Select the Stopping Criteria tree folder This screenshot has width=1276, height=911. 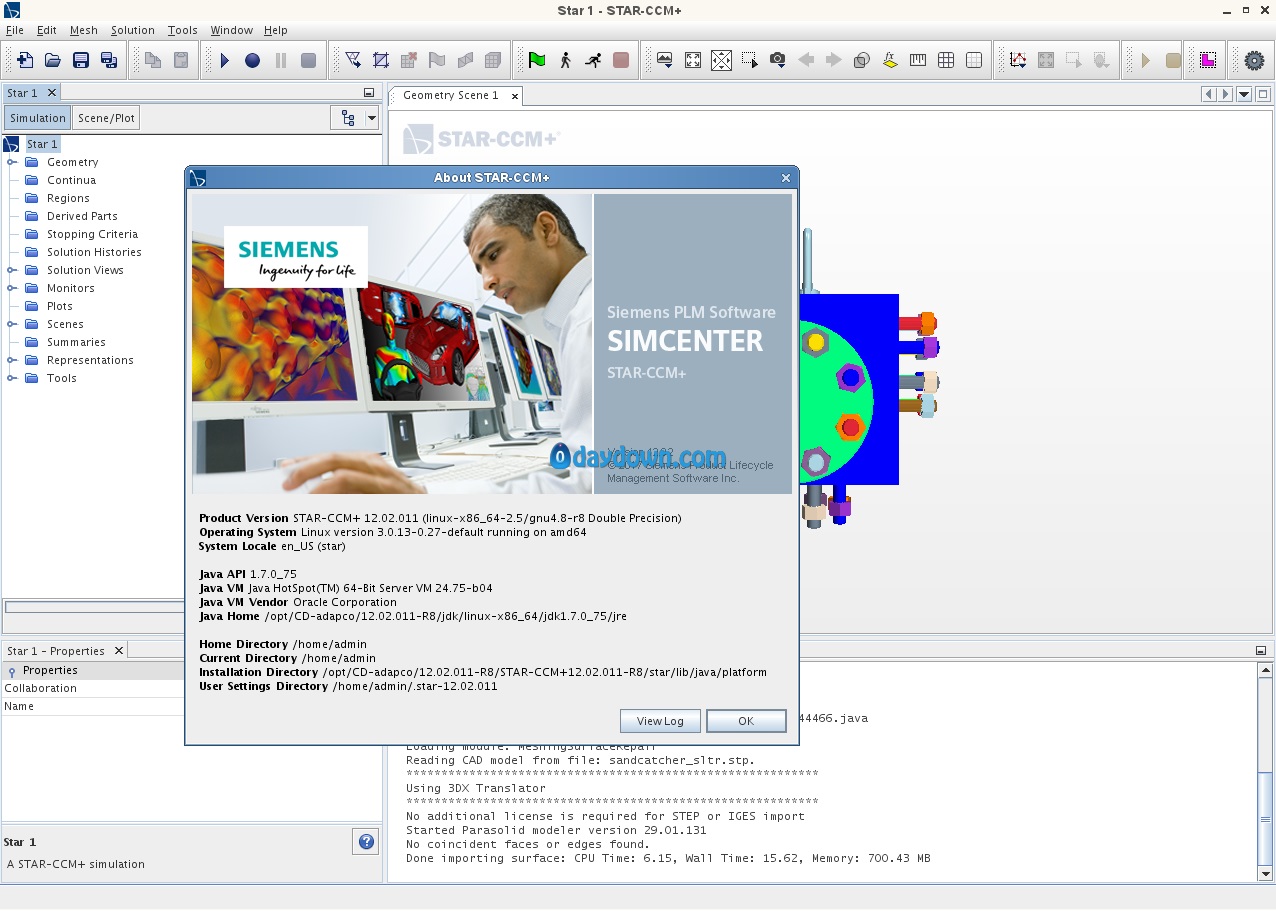(93, 234)
